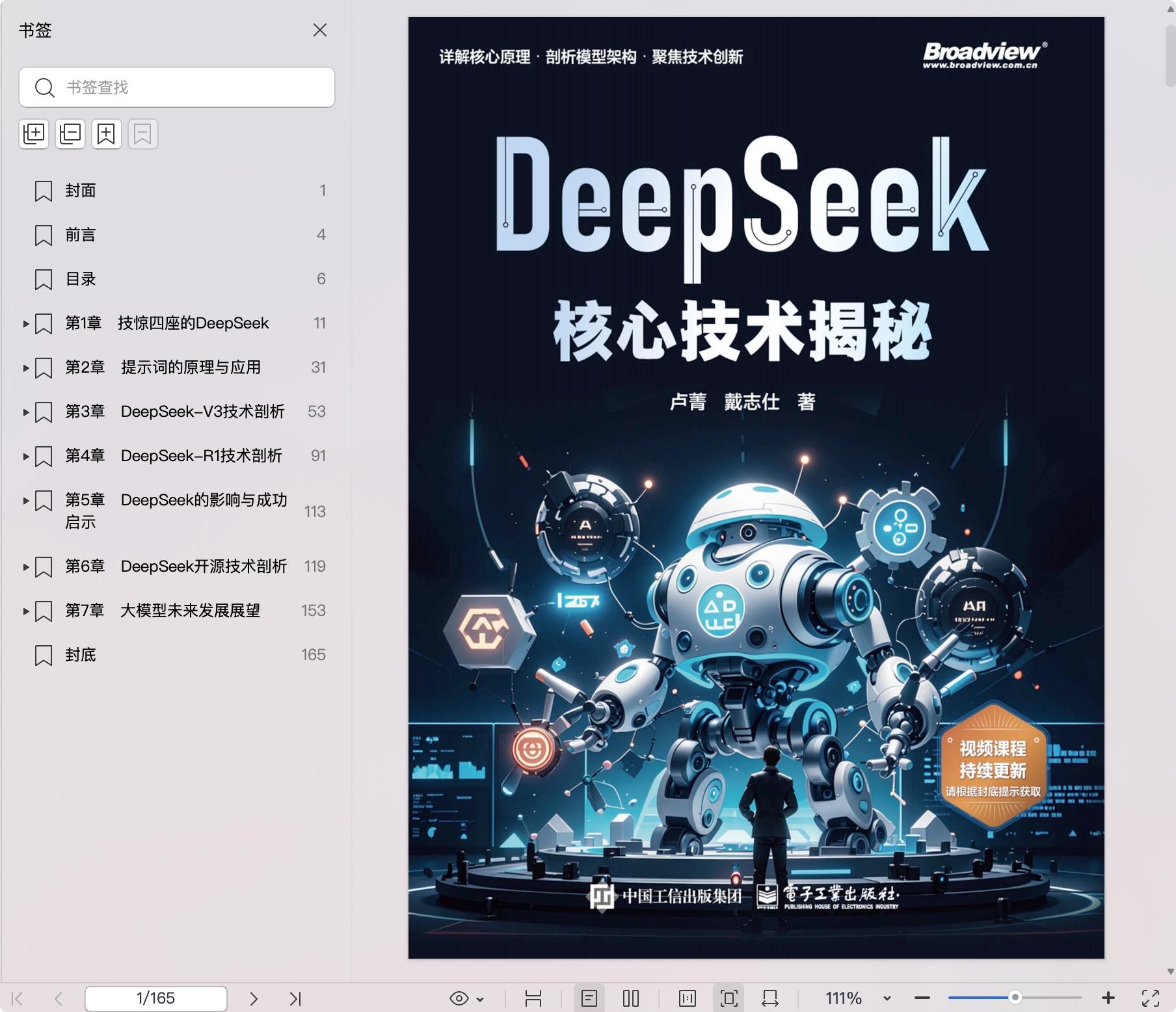1176x1012 pixels.
Task: Click the bookmark icon beside 第1章
Action: click(44, 323)
